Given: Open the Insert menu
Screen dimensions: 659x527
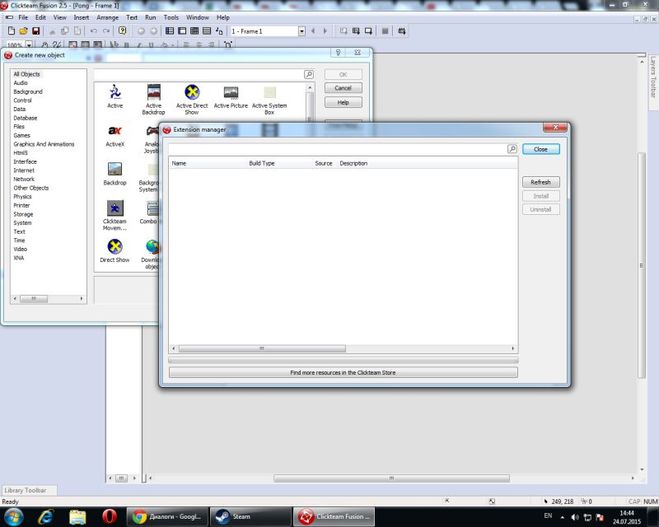Looking at the screenshot, I should point(81,17).
